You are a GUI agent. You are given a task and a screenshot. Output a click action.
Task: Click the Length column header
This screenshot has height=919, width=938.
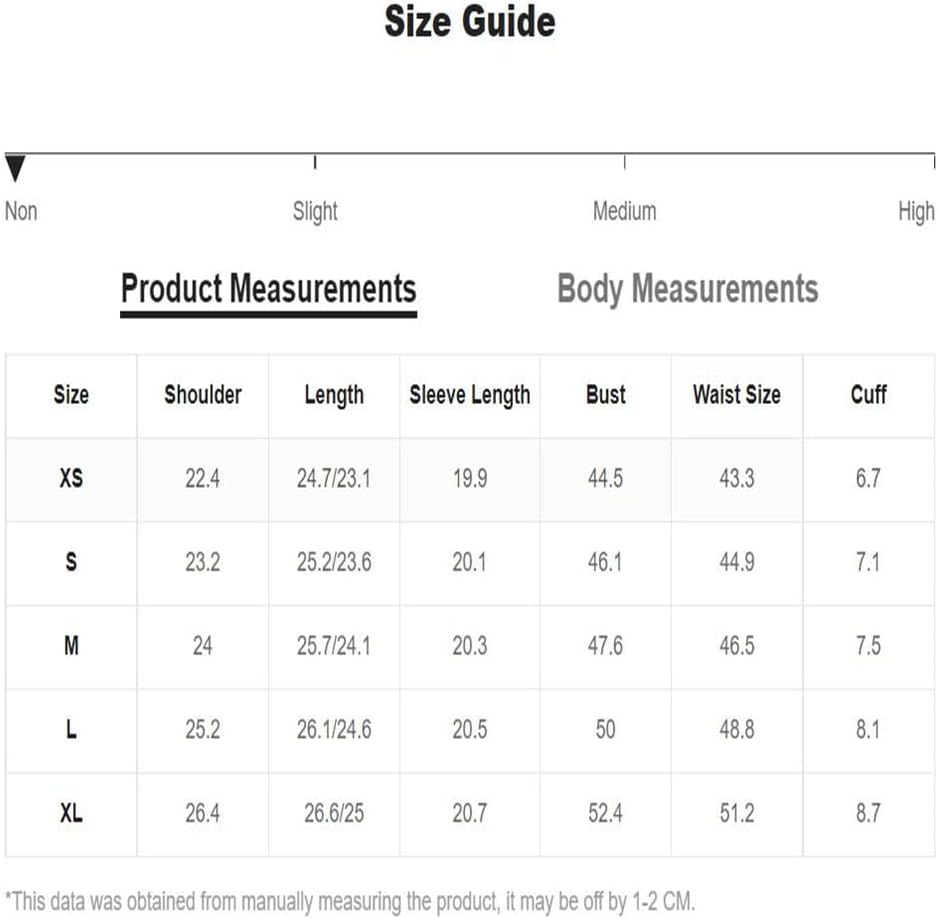click(334, 395)
